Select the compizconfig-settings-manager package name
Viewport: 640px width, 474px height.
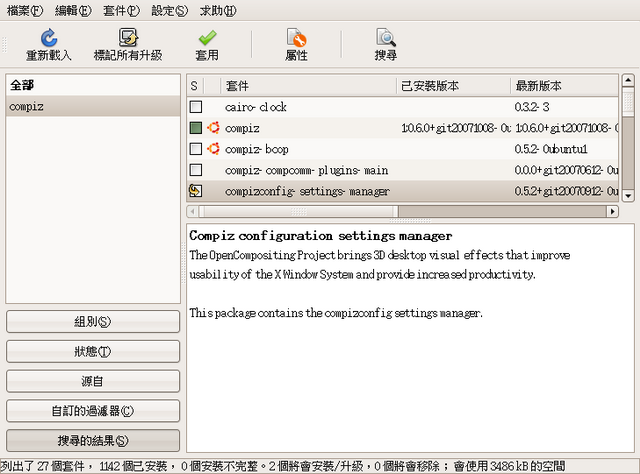307,191
